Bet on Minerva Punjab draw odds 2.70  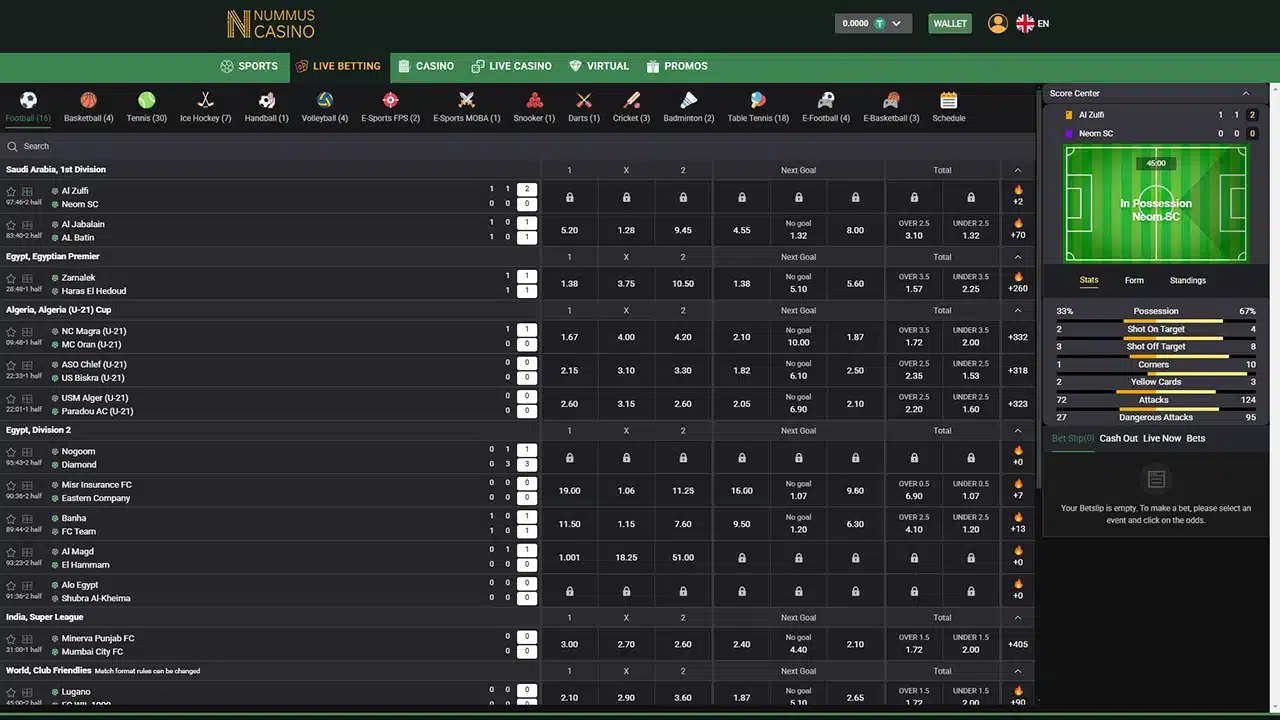click(626, 644)
